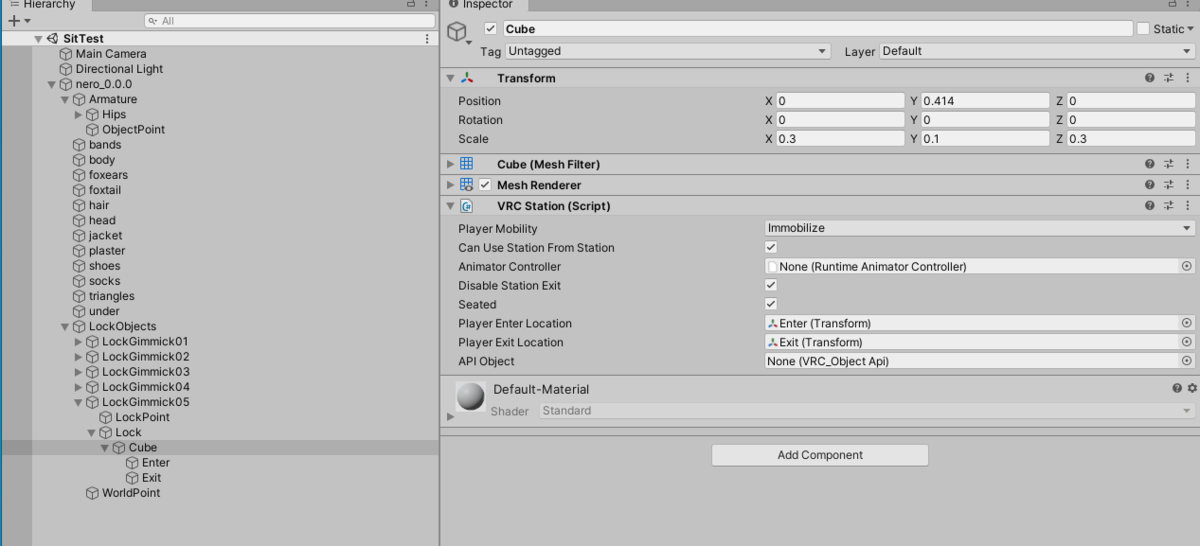The width and height of the screenshot is (1200, 546).
Task: Select the Enter child object
Action: pos(156,463)
